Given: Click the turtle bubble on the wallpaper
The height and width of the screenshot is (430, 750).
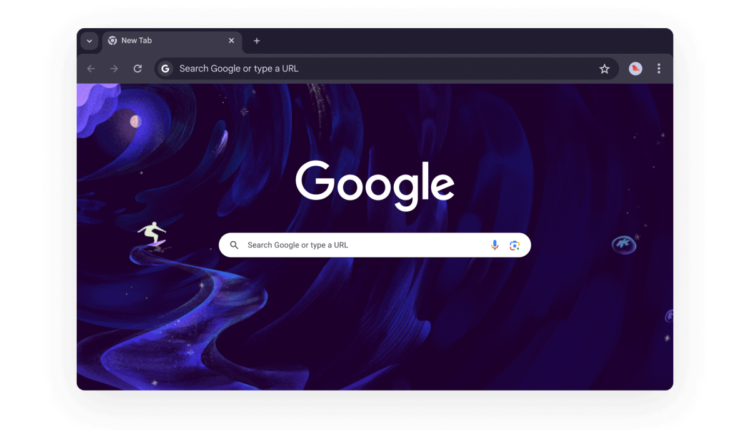Looking at the screenshot, I should click(x=623, y=242).
